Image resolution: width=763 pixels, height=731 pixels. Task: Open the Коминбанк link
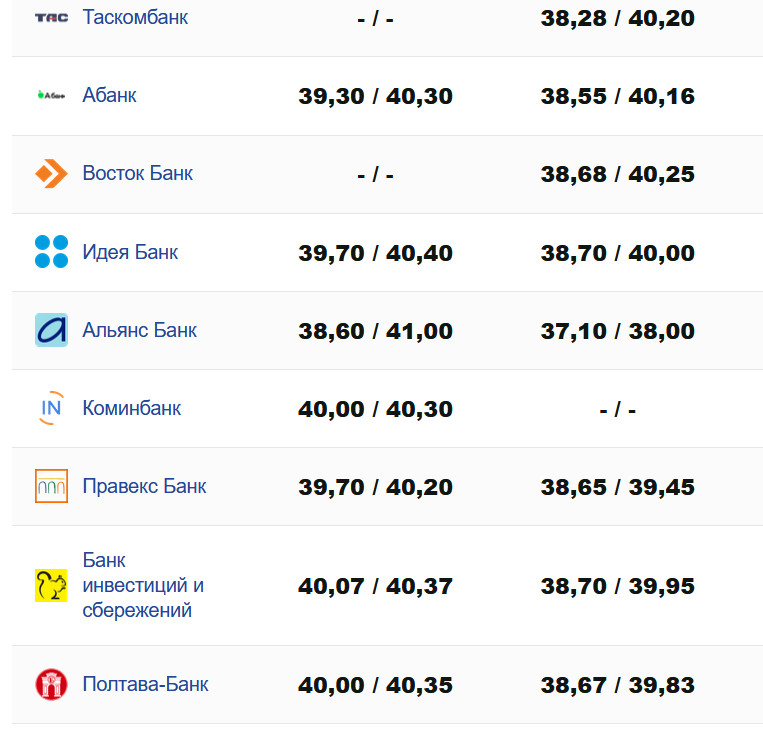[x=131, y=408]
